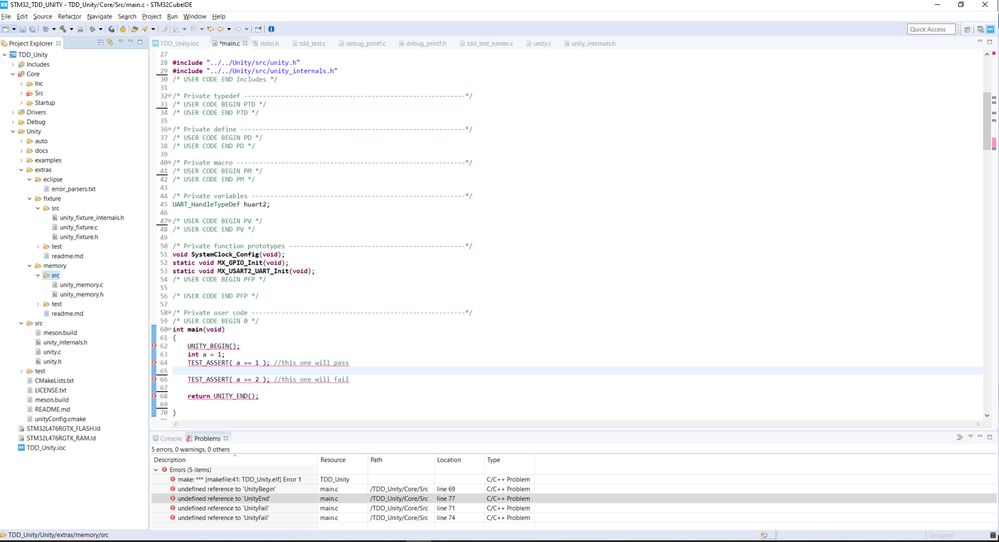Collapse the Errors (5 items) group
Image resolution: width=999 pixels, height=542 pixels.
pyautogui.click(x=156, y=469)
